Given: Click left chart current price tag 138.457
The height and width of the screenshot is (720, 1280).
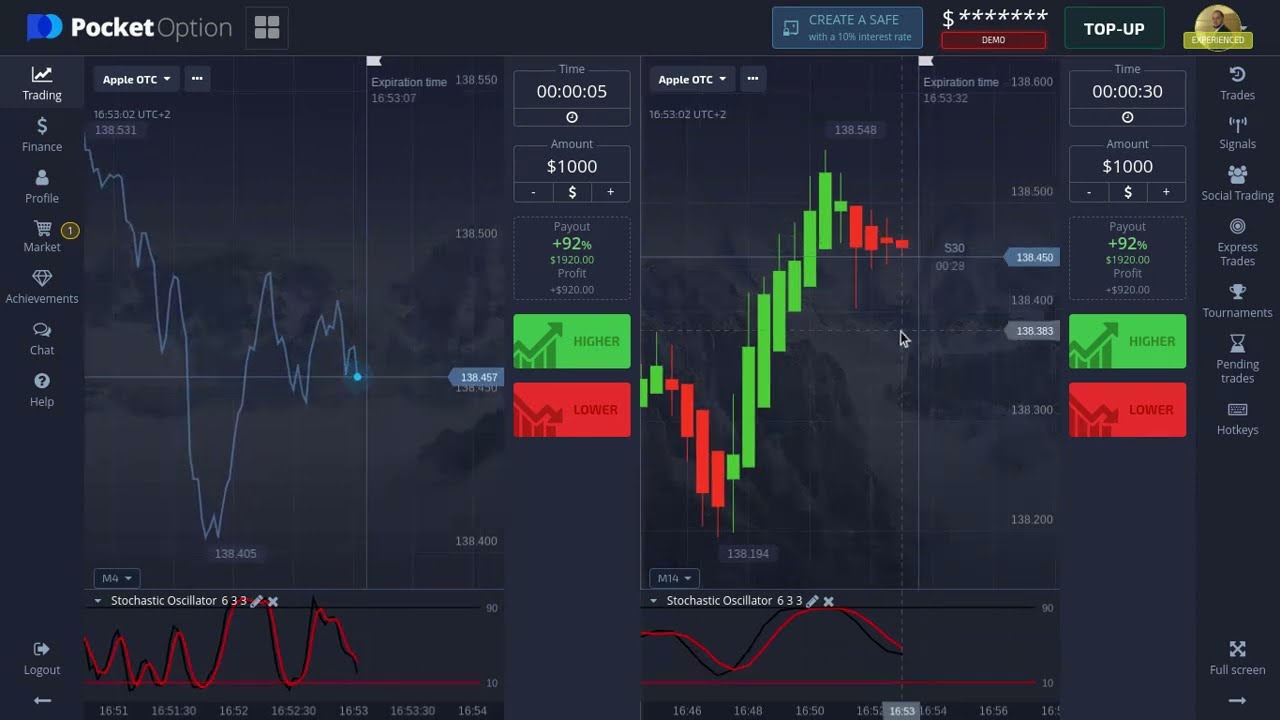Looking at the screenshot, I should 476,377.
